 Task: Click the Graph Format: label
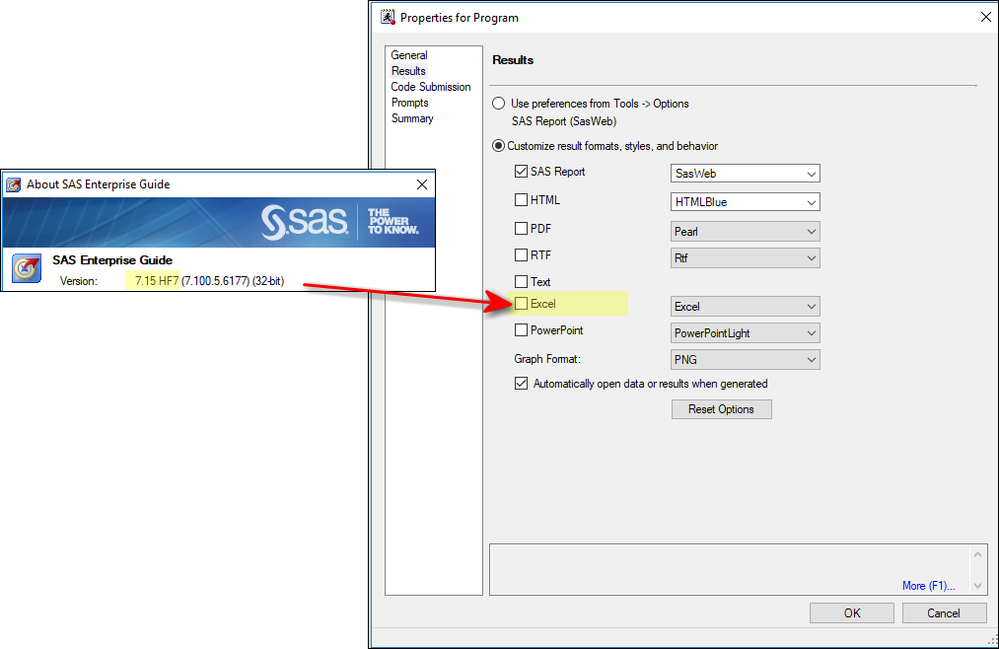547,359
